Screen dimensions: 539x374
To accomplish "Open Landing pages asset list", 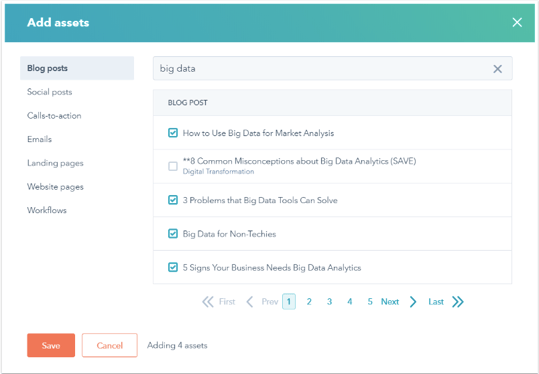I will click(55, 163).
